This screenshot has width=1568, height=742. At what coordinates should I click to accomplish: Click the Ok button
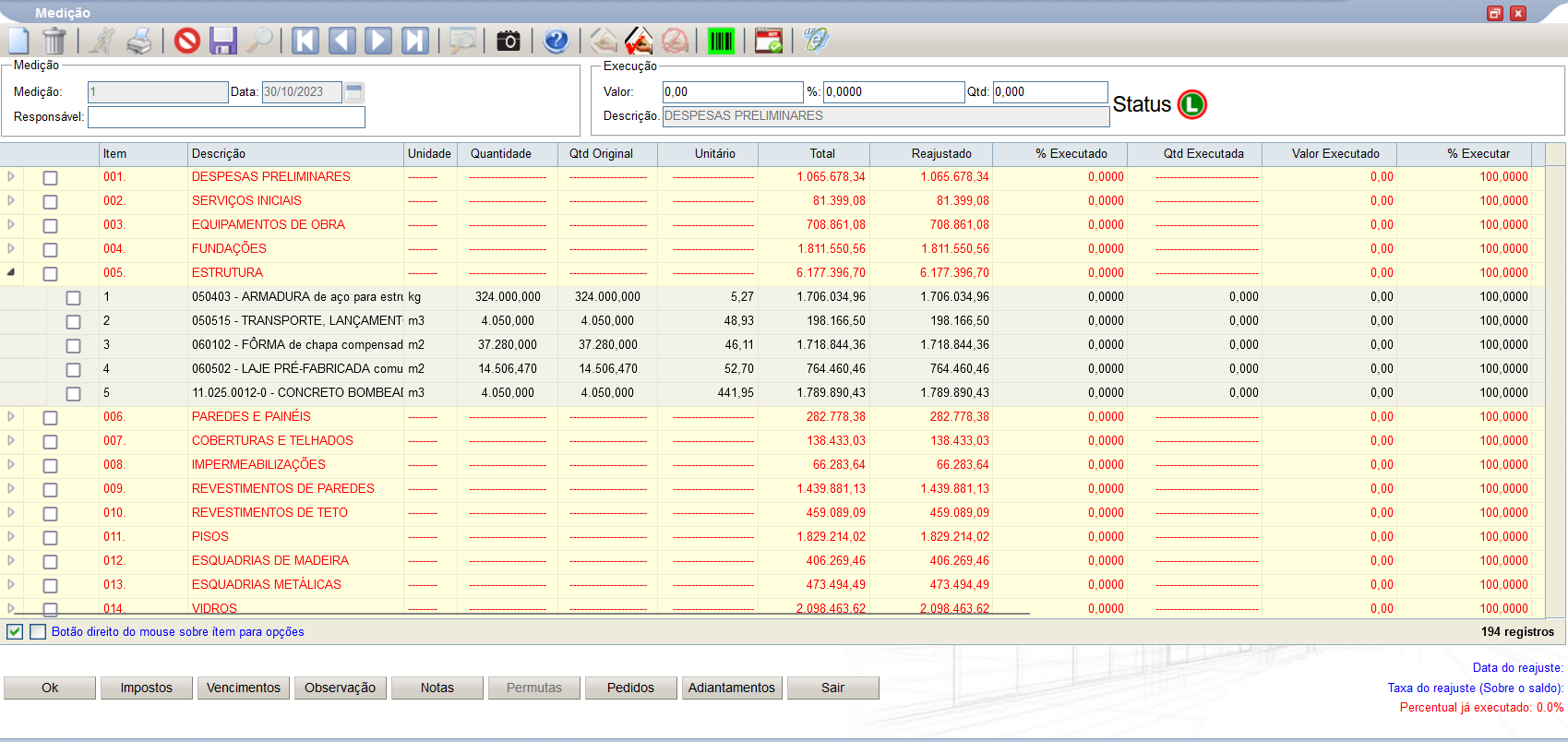coord(50,688)
